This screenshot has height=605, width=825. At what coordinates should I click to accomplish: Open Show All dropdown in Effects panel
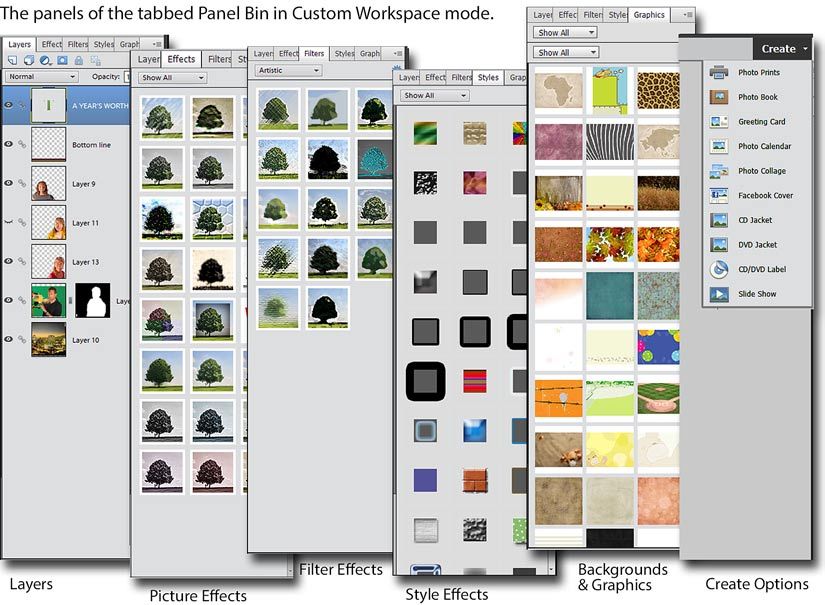coord(172,78)
